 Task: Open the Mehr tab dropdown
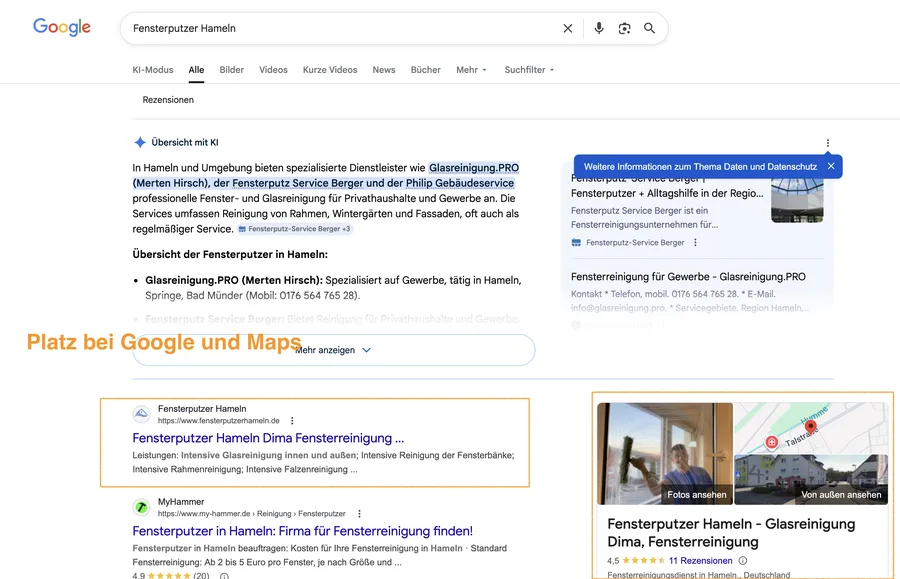pos(471,70)
